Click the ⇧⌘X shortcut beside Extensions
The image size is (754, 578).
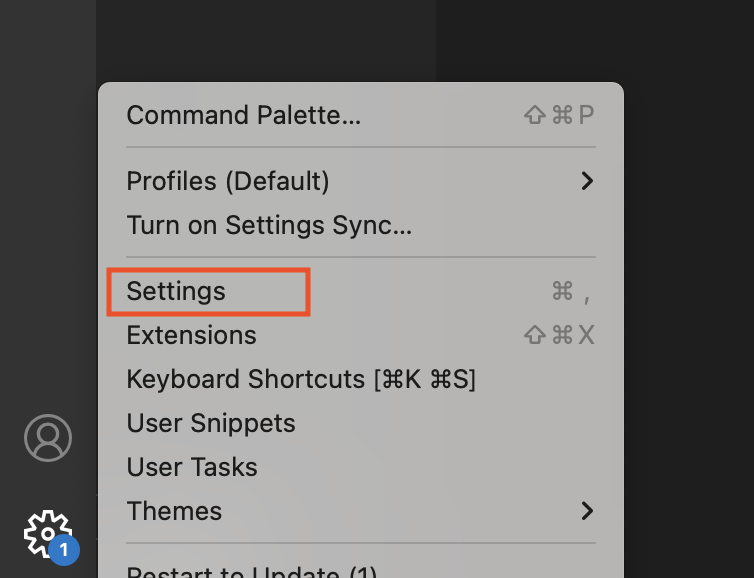(x=559, y=335)
